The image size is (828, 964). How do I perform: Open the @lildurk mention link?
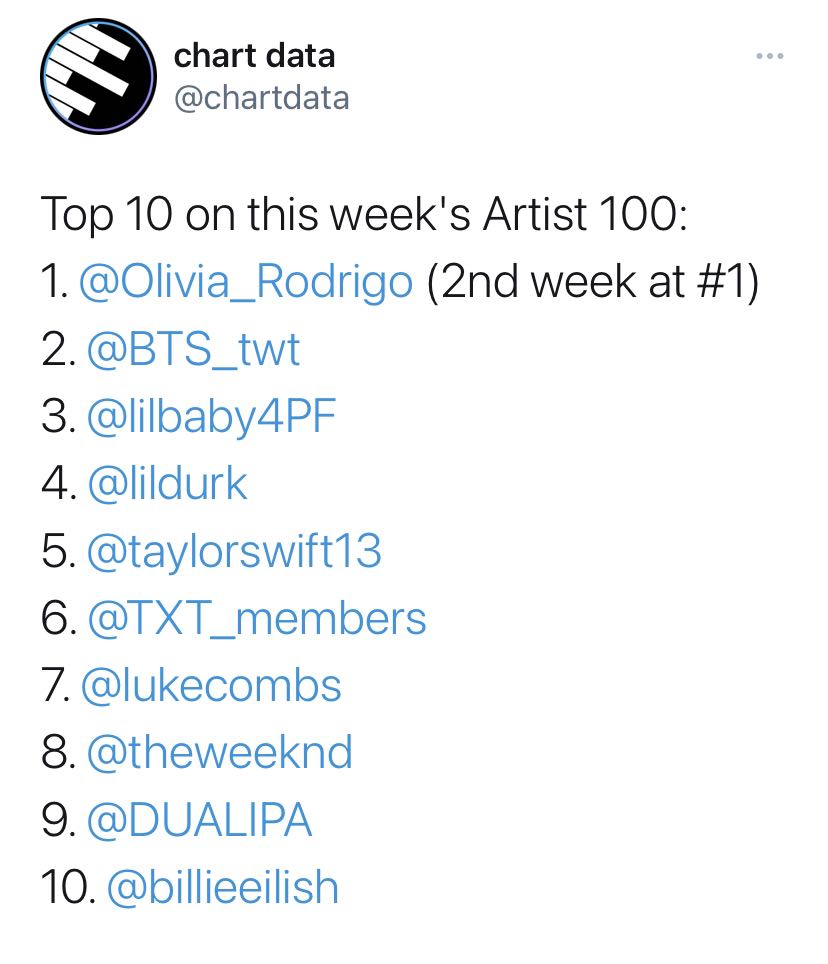pyautogui.click(x=167, y=484)
